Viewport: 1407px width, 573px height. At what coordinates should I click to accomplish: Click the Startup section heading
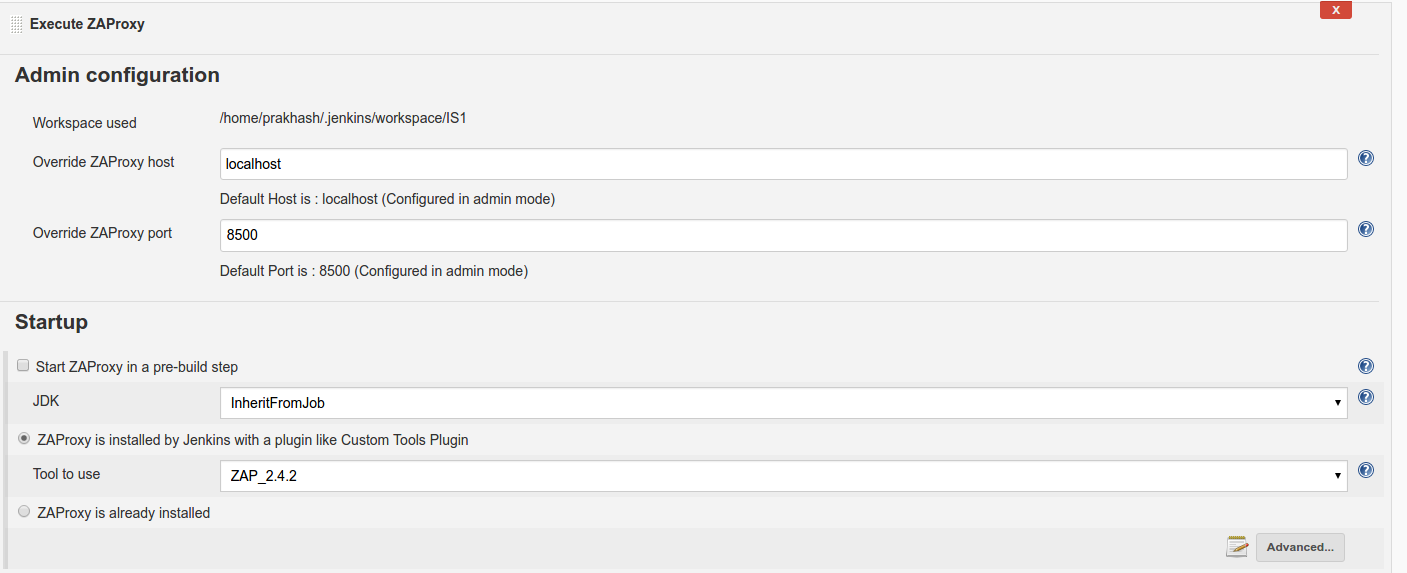51,322
